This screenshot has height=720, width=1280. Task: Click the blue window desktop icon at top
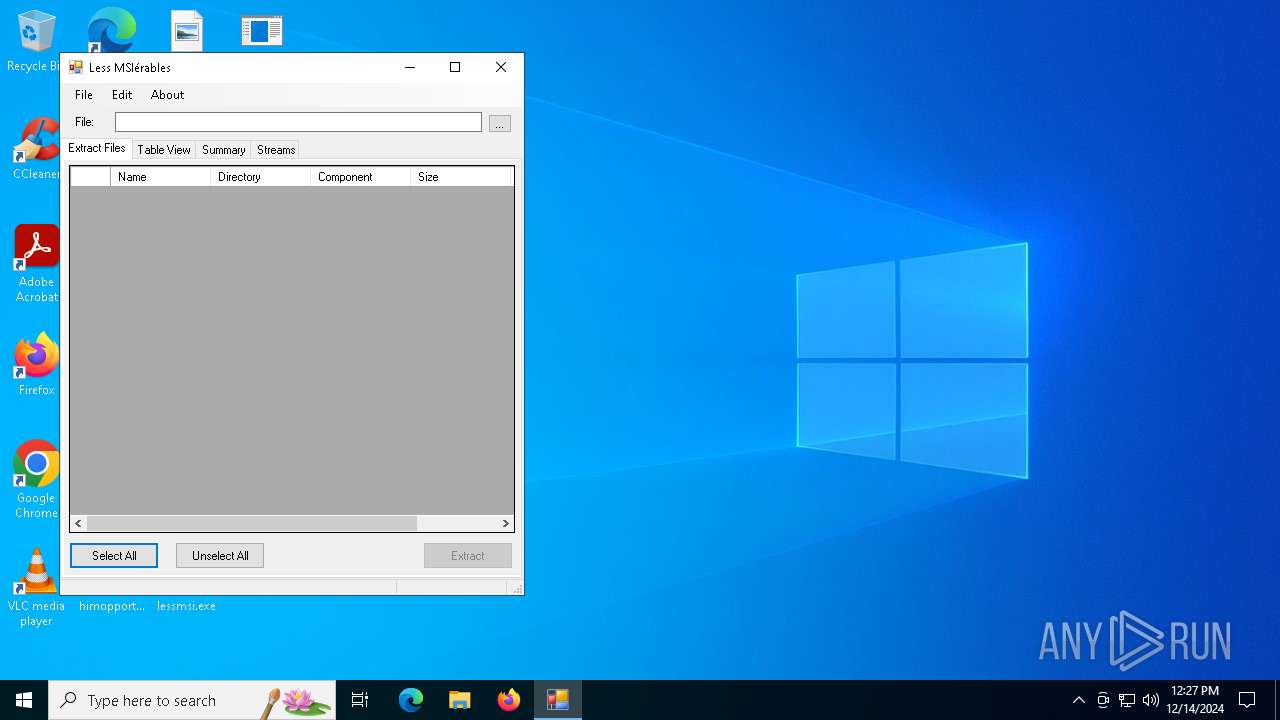pos(261,30)
